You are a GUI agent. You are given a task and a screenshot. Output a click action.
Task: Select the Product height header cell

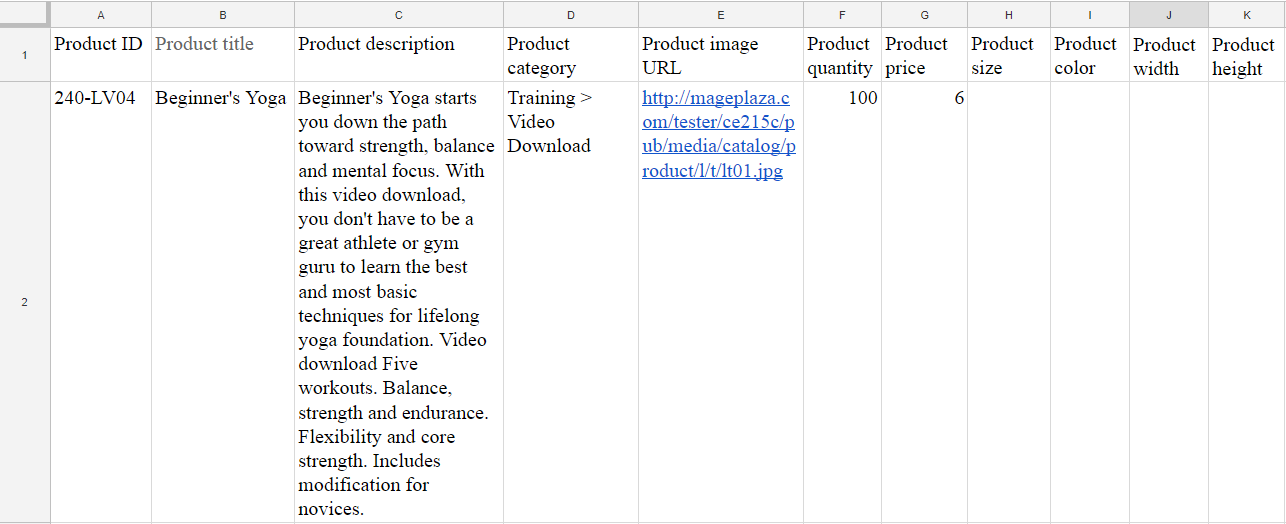pos(1246,55)
